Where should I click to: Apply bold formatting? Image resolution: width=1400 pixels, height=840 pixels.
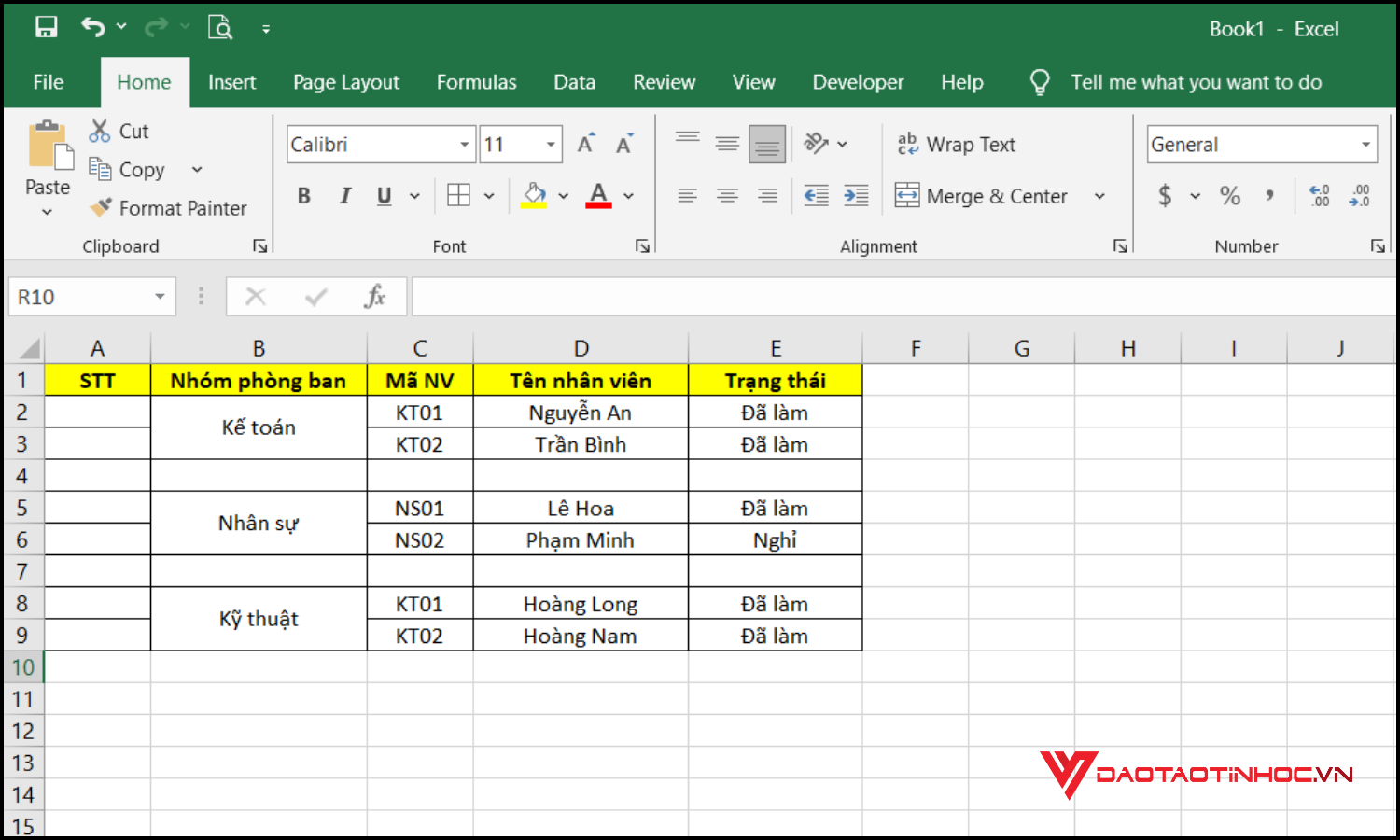tap(303, 195)
